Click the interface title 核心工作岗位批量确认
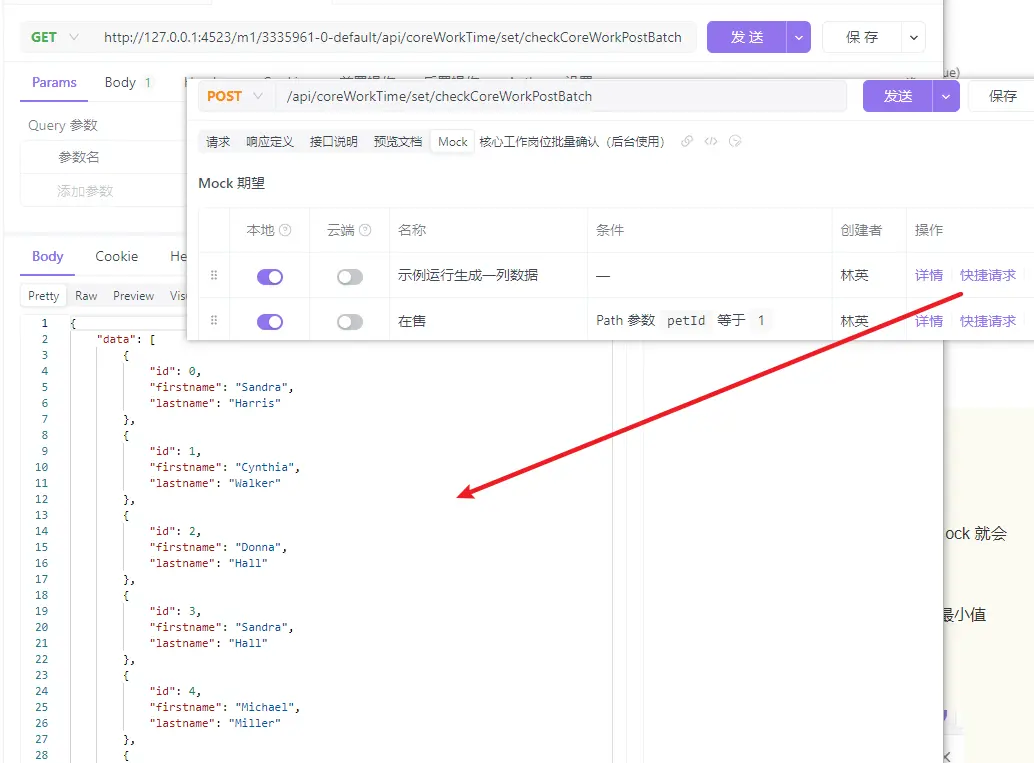 pos(572,141)
